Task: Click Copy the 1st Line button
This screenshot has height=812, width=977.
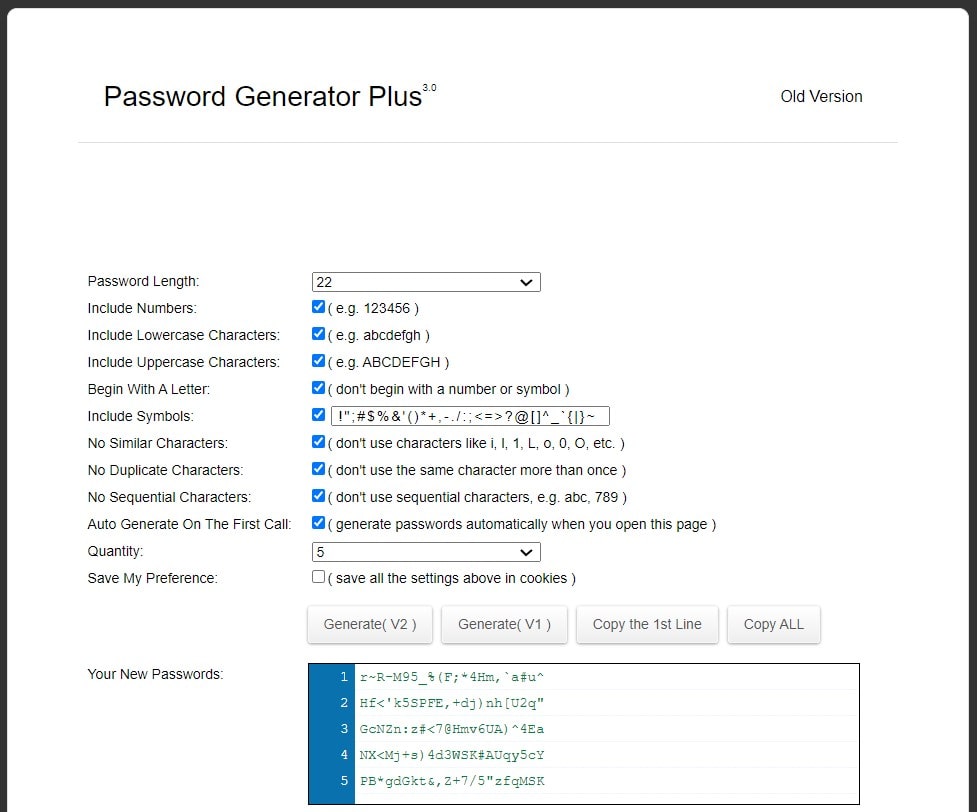Action: tap(647, 624)
